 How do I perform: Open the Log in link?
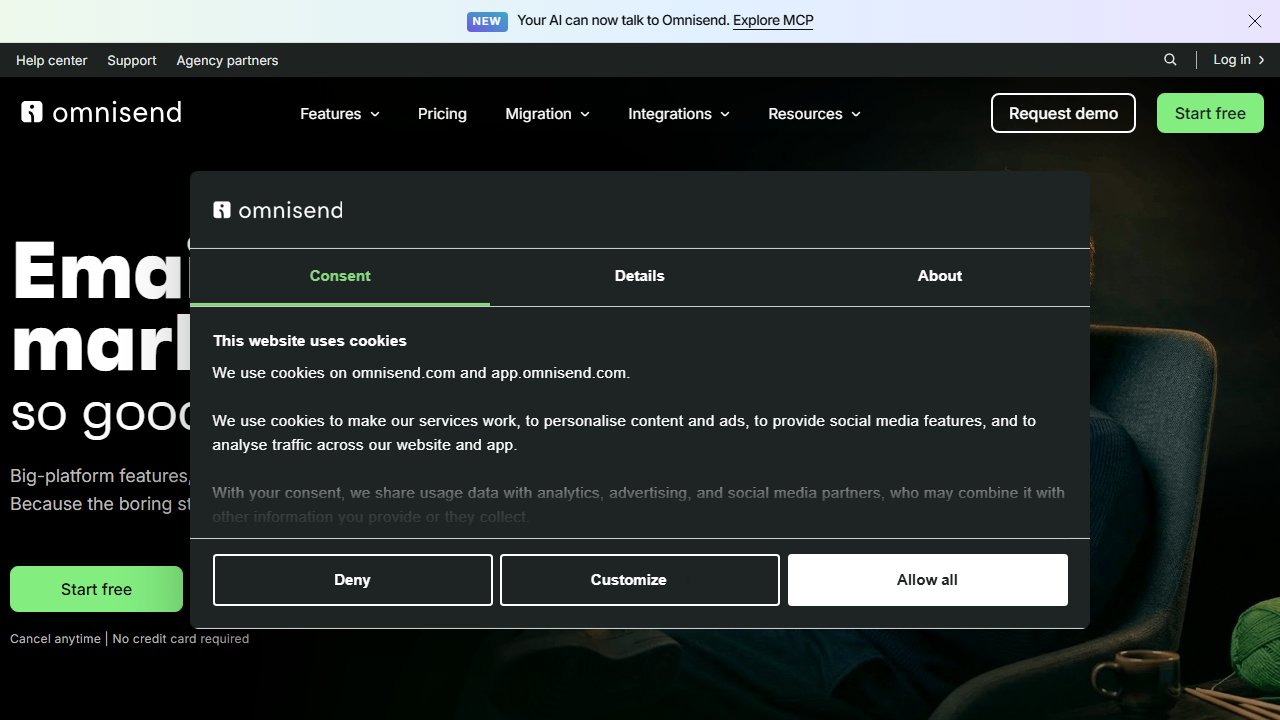pyautogui.click(x=1239, y=60)
